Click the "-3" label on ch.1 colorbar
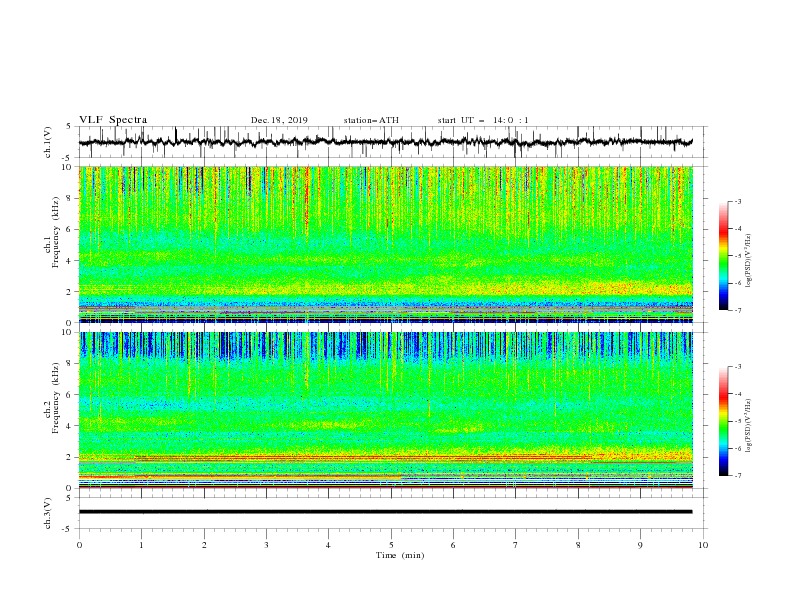Viewport: 792px width, 612px height. (x=738, y=201)
